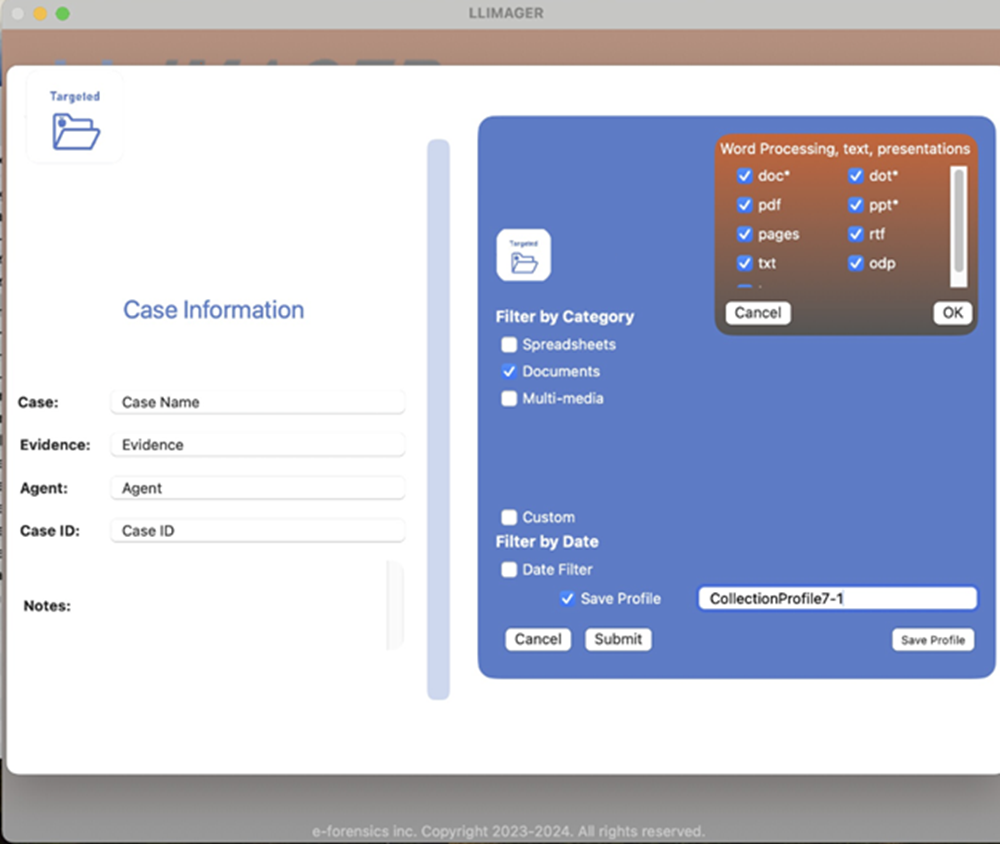1000x844 pixels.
Task: Focus the CollectionProfile7-1 profile name field
Action: pyautogui.click(x=836, y=599)
